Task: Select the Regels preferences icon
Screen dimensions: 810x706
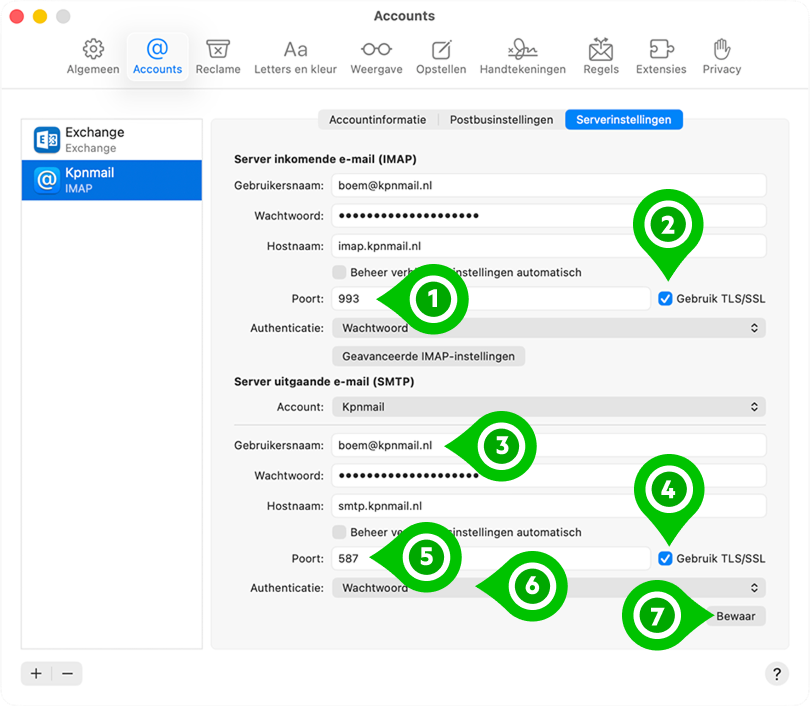Action: [601, 55]
